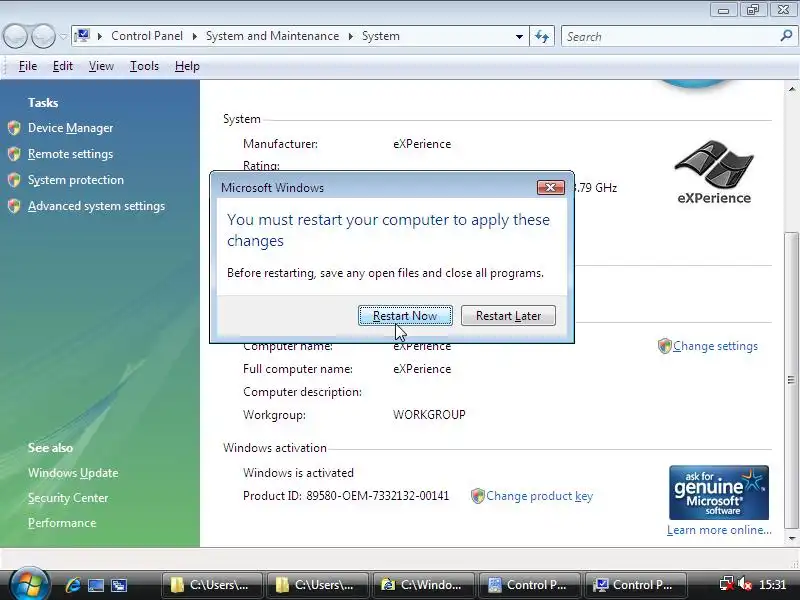Click the Restart Now button
800x600 pixels.
point(405,316)
